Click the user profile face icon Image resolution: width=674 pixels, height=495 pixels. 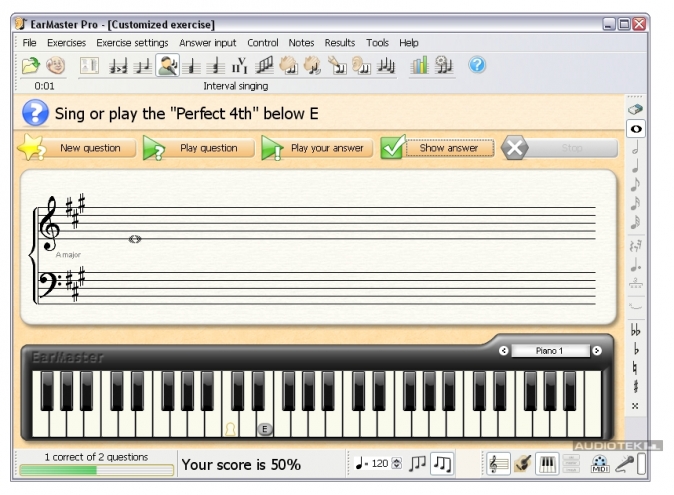[55, 65]
